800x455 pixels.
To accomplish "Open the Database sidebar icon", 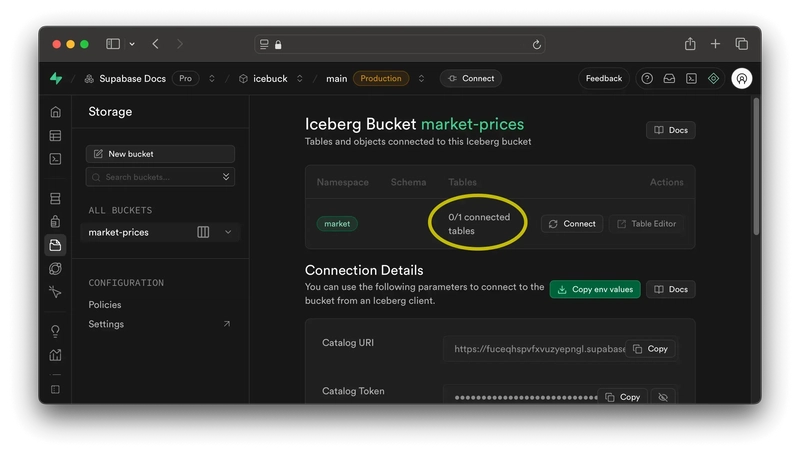I will coord(56,198).
